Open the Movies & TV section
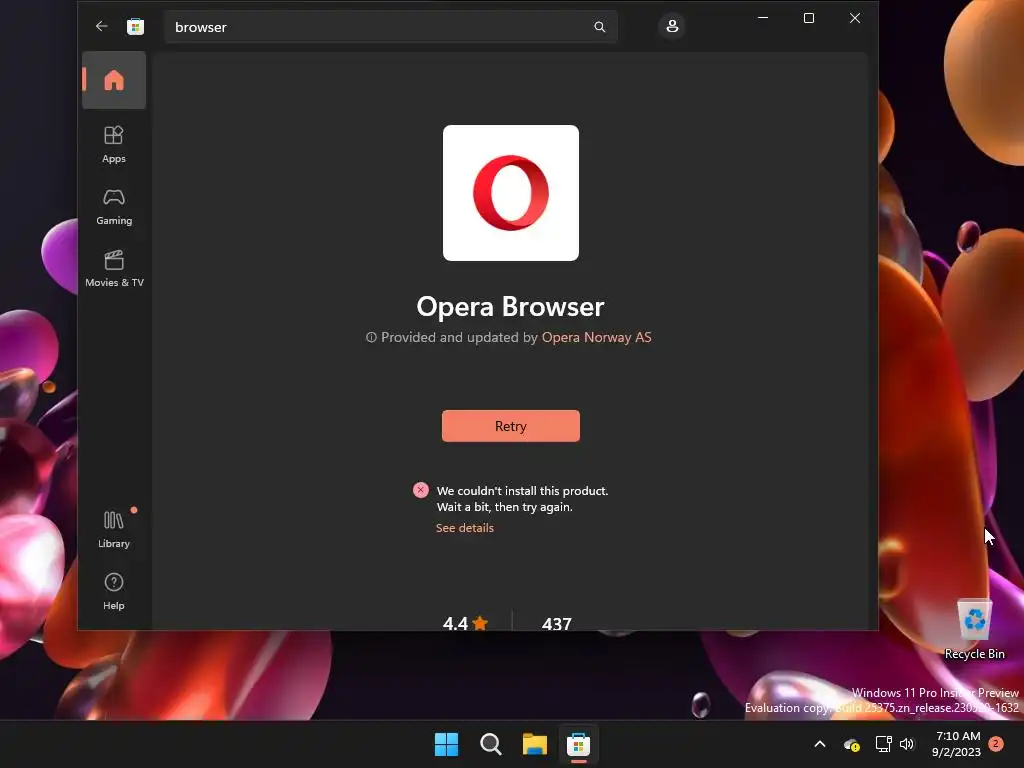The height and width of the screenshot is (768, 1024). click(x=114, y=268)
